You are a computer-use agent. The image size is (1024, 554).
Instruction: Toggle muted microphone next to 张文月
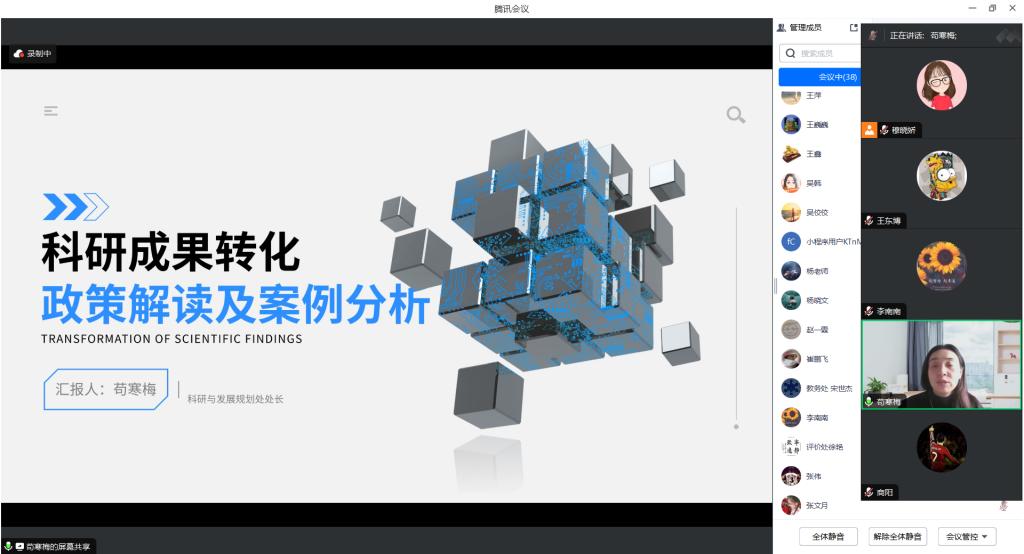coord(1003,506)
